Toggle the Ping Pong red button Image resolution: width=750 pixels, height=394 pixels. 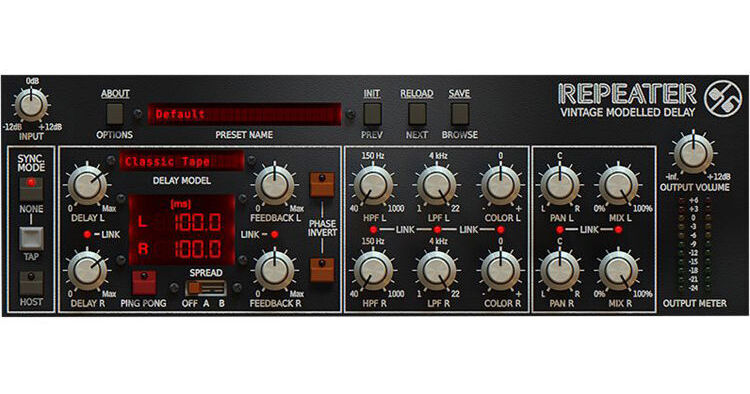tap(144, 283)
